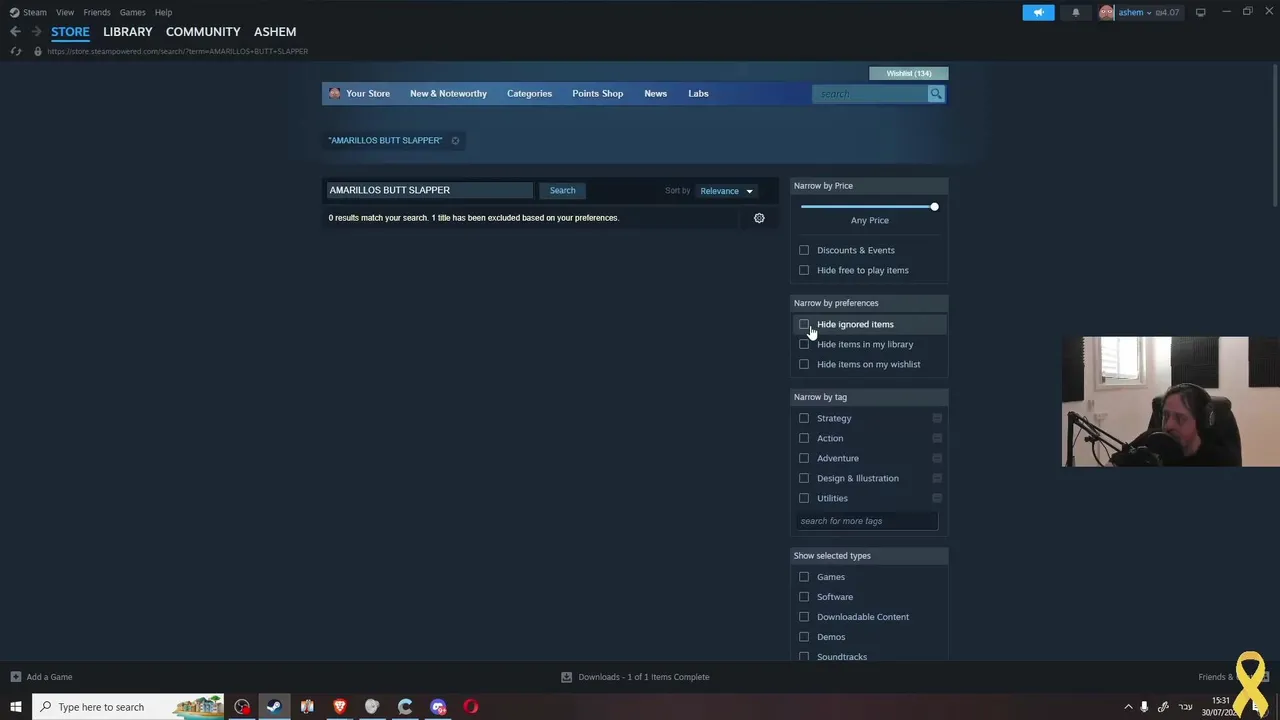Check the Demos type filter

(804, 637)
